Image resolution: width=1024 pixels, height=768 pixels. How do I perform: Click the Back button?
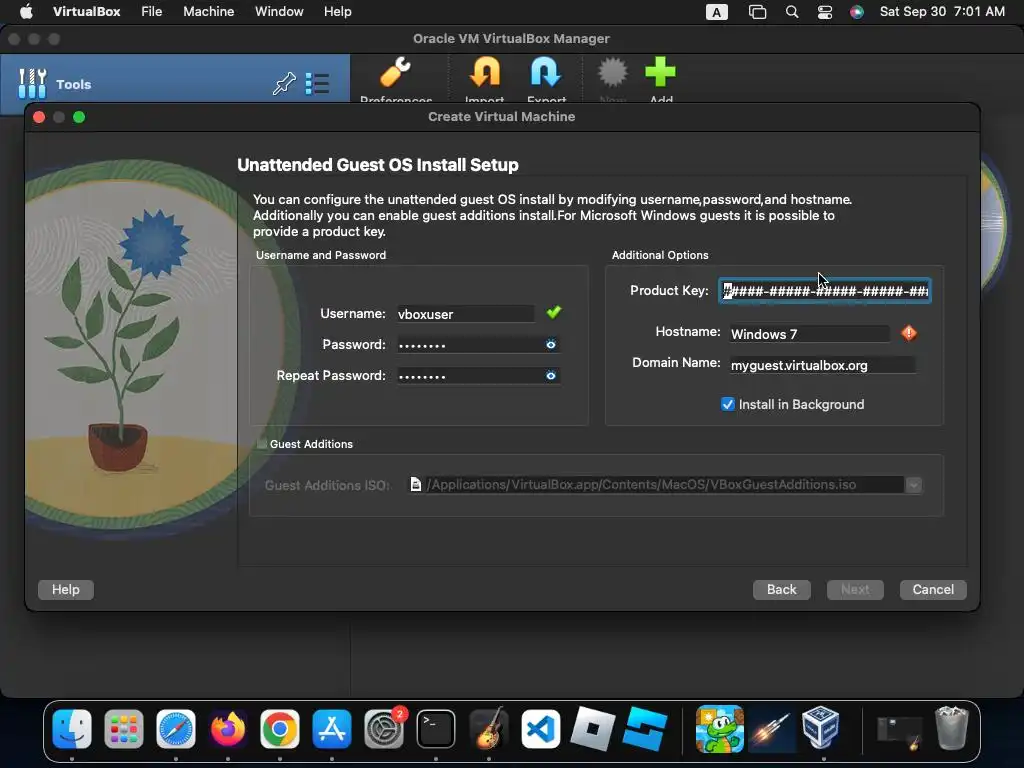pyautogui.click(x=782, y=590)
